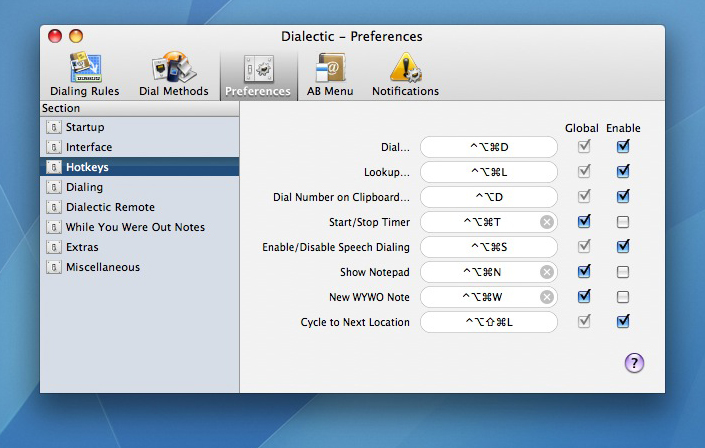Click the Section column header

coord(139,108)
